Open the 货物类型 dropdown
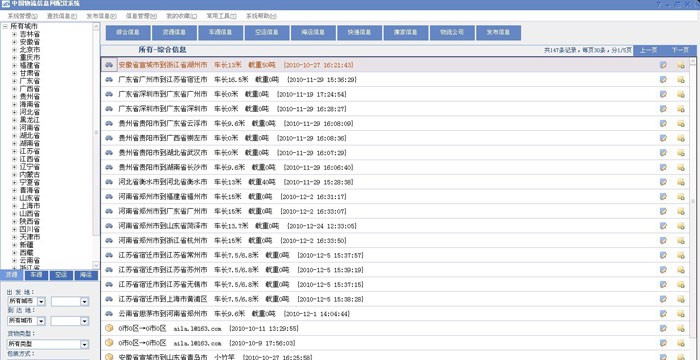Screen dimensions: 700x360 pos(84,344)
